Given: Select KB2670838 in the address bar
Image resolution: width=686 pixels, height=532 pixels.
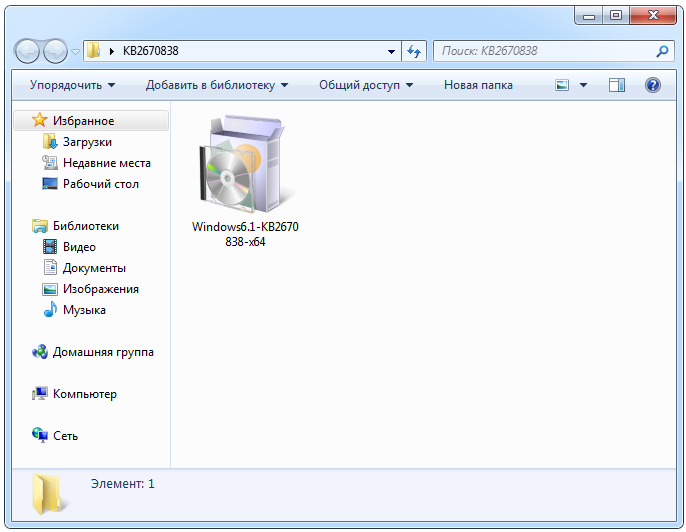Looking at the screenshot, I should coord(150,51).
